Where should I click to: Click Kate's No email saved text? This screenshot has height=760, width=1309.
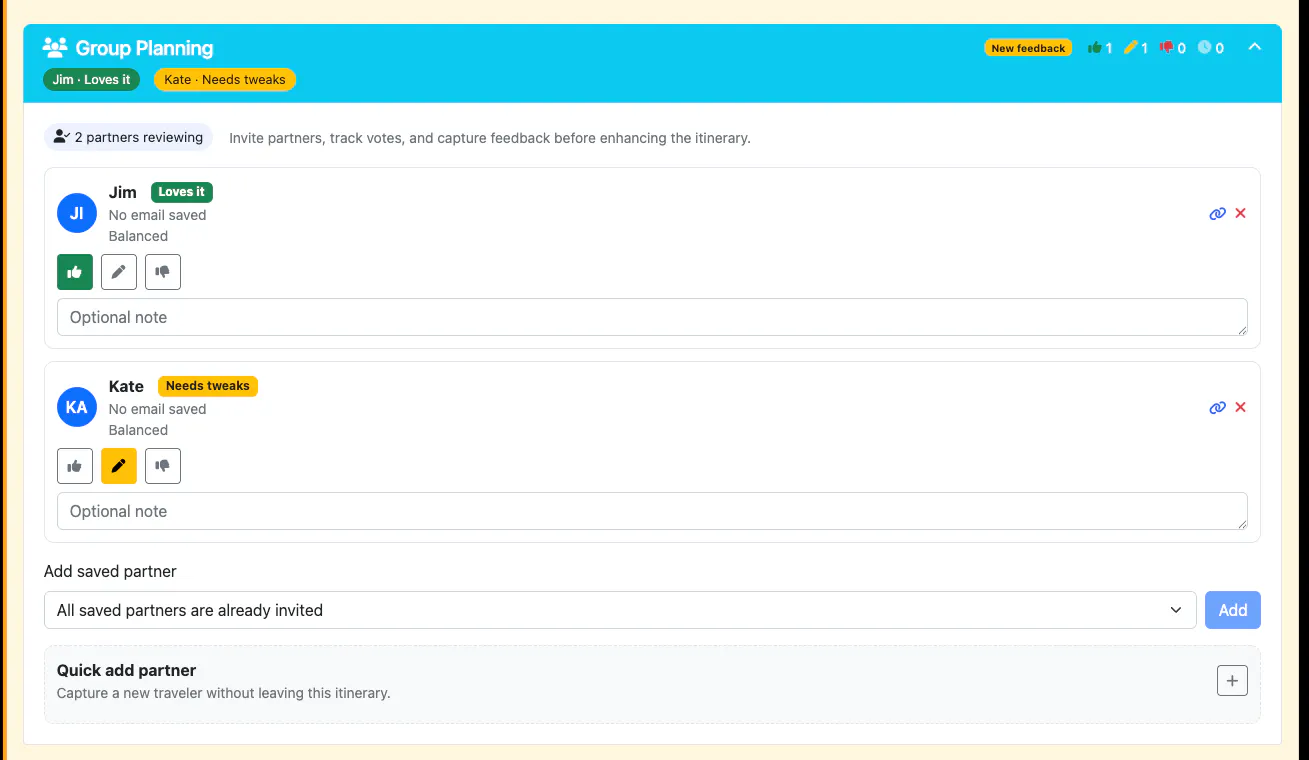(158, 409)
